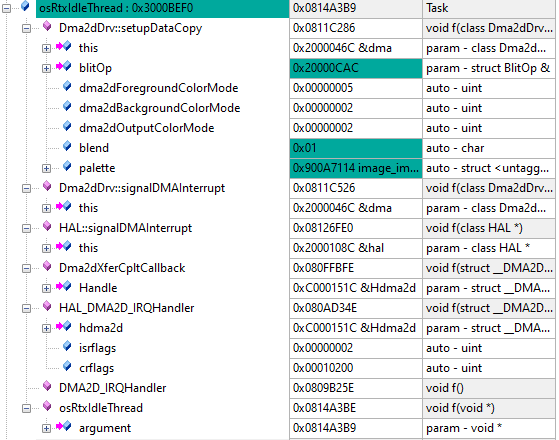Screen dimensions: 559x440
Task: Expand 'this' under HAL::signalDMAInterrupt
Action: [x=46, y=248]
